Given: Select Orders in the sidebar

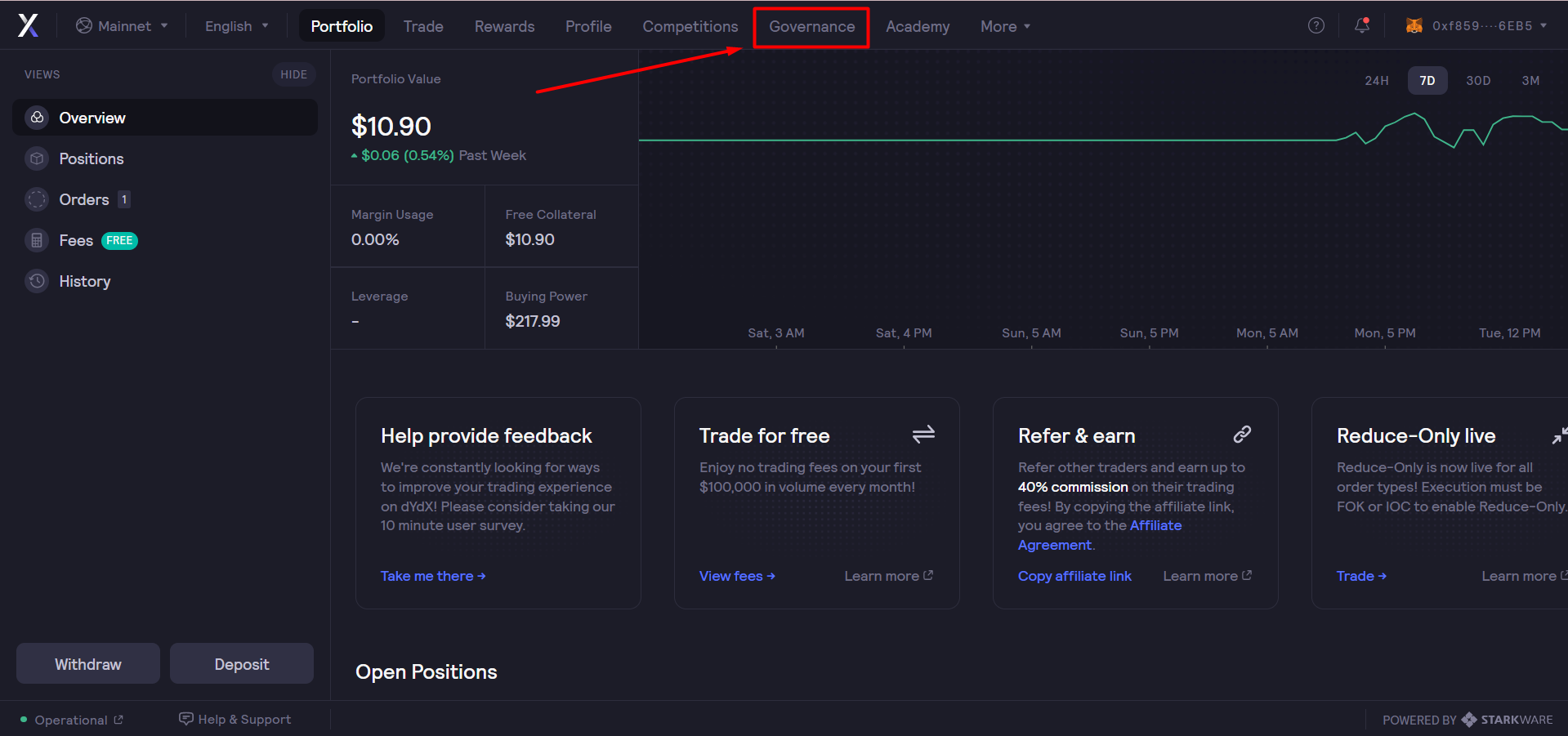Looking at the screenshot, I should click(165, 199).
